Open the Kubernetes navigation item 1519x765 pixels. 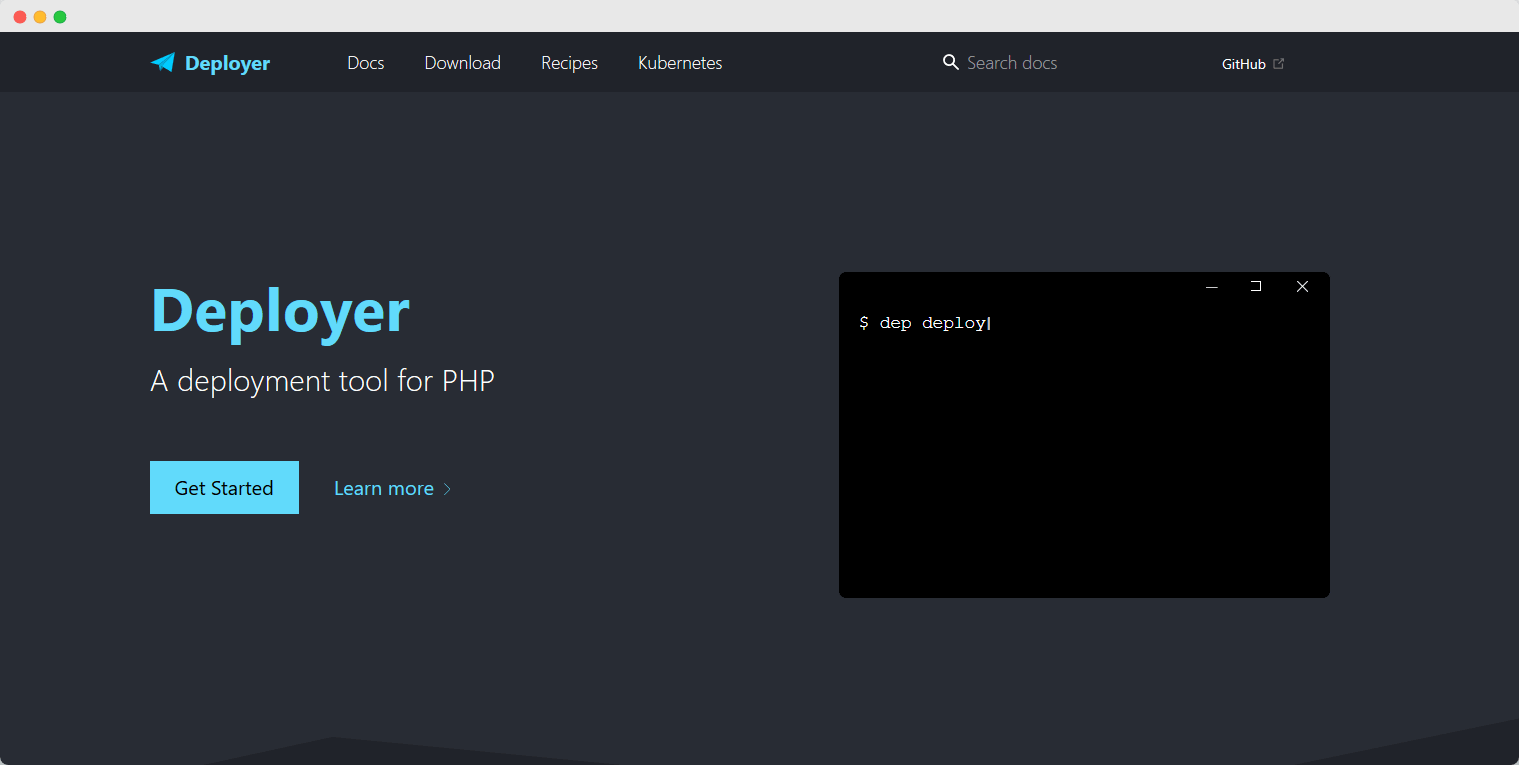pos(680,63)
